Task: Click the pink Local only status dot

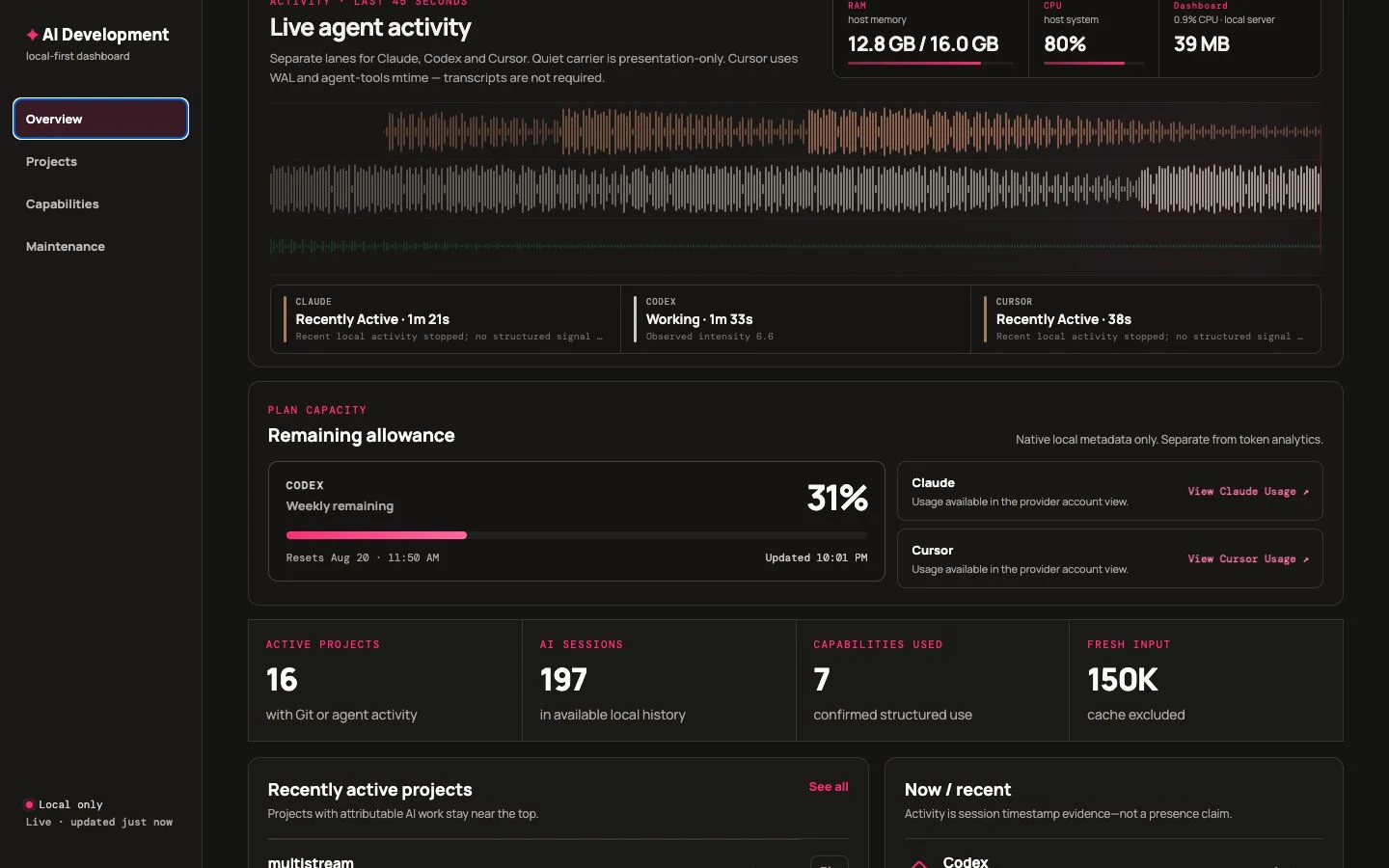Action: point(29,804)
